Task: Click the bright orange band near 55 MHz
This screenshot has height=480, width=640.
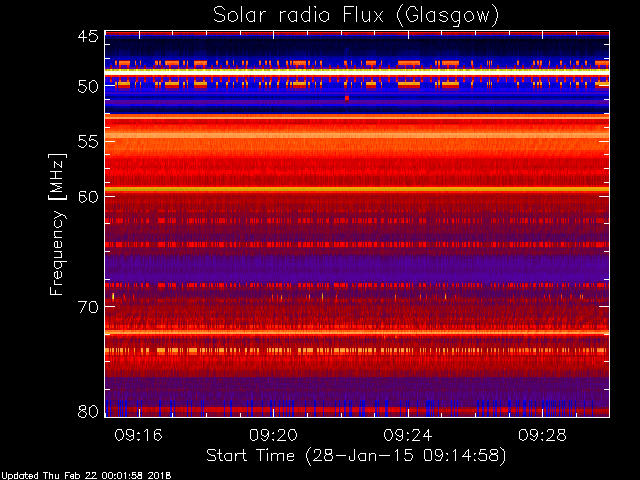Action: [357, 135]
